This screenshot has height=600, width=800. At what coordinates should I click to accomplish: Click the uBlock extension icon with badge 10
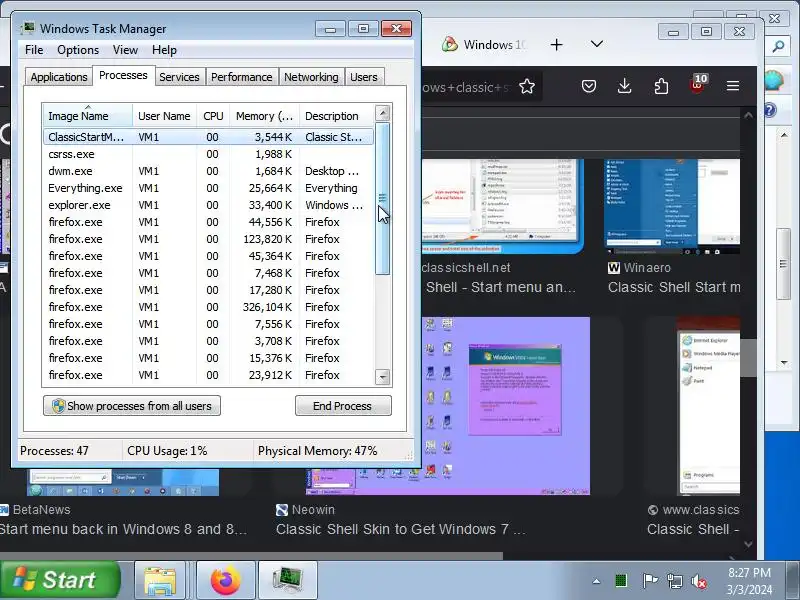click(697, 85)
